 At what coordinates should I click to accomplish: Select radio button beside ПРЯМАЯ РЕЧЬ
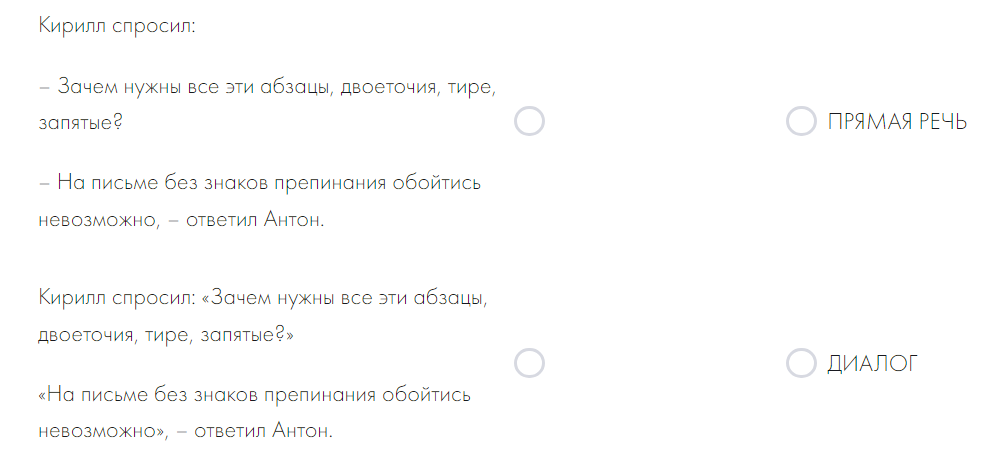(801, 122)
